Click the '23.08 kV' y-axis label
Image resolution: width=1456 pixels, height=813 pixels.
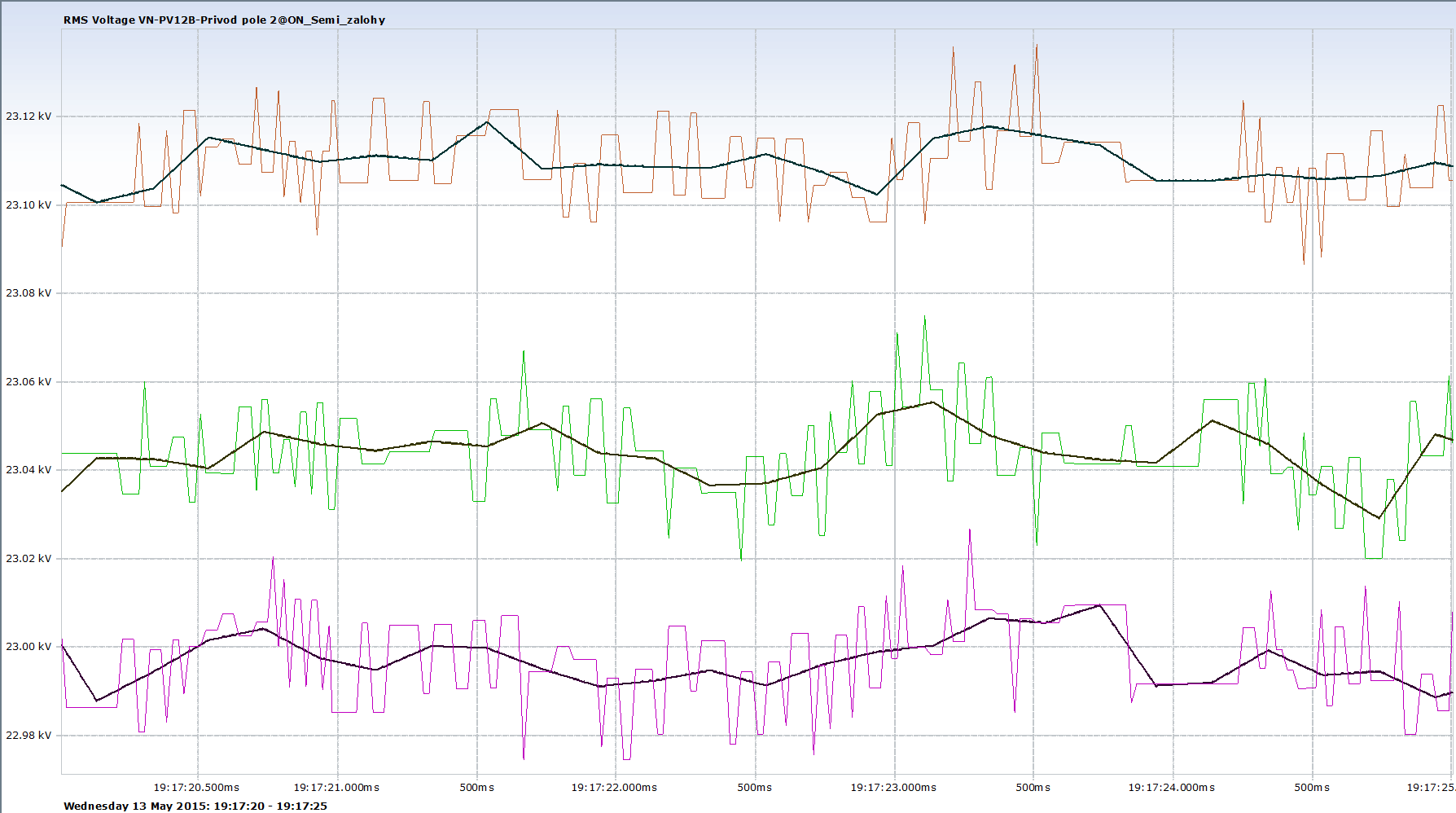[29, 293]
